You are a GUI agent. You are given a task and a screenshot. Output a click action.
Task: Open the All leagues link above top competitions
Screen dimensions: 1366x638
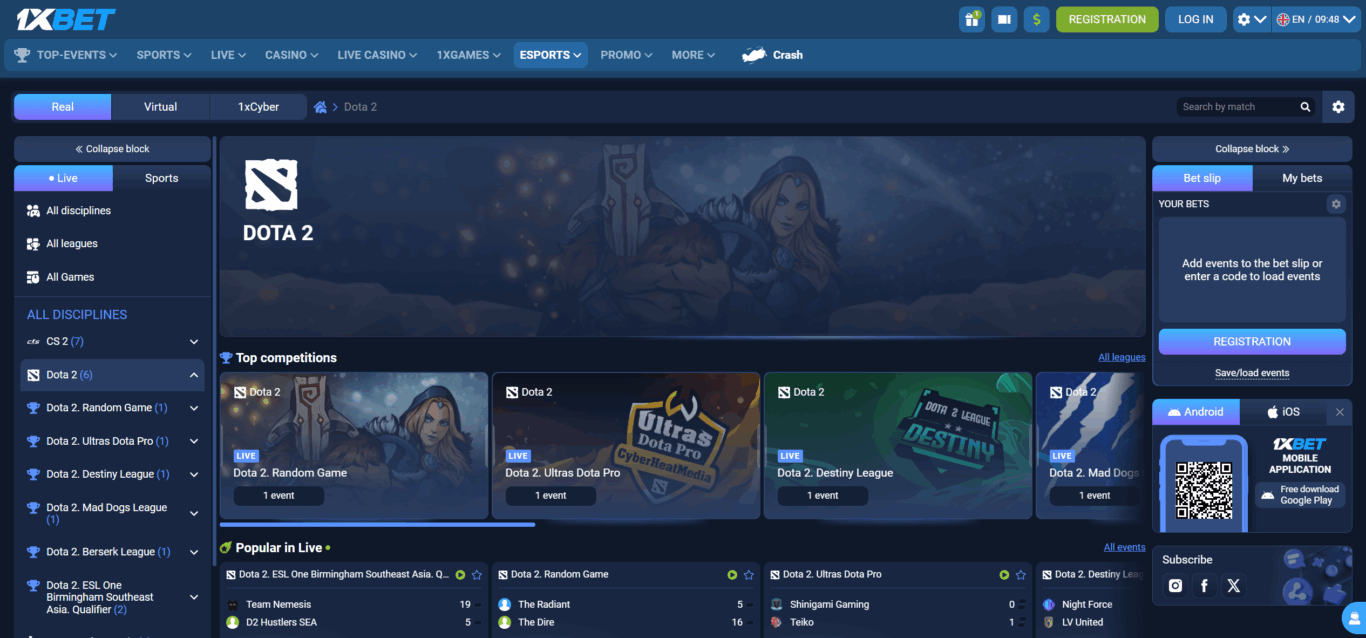1121,357
